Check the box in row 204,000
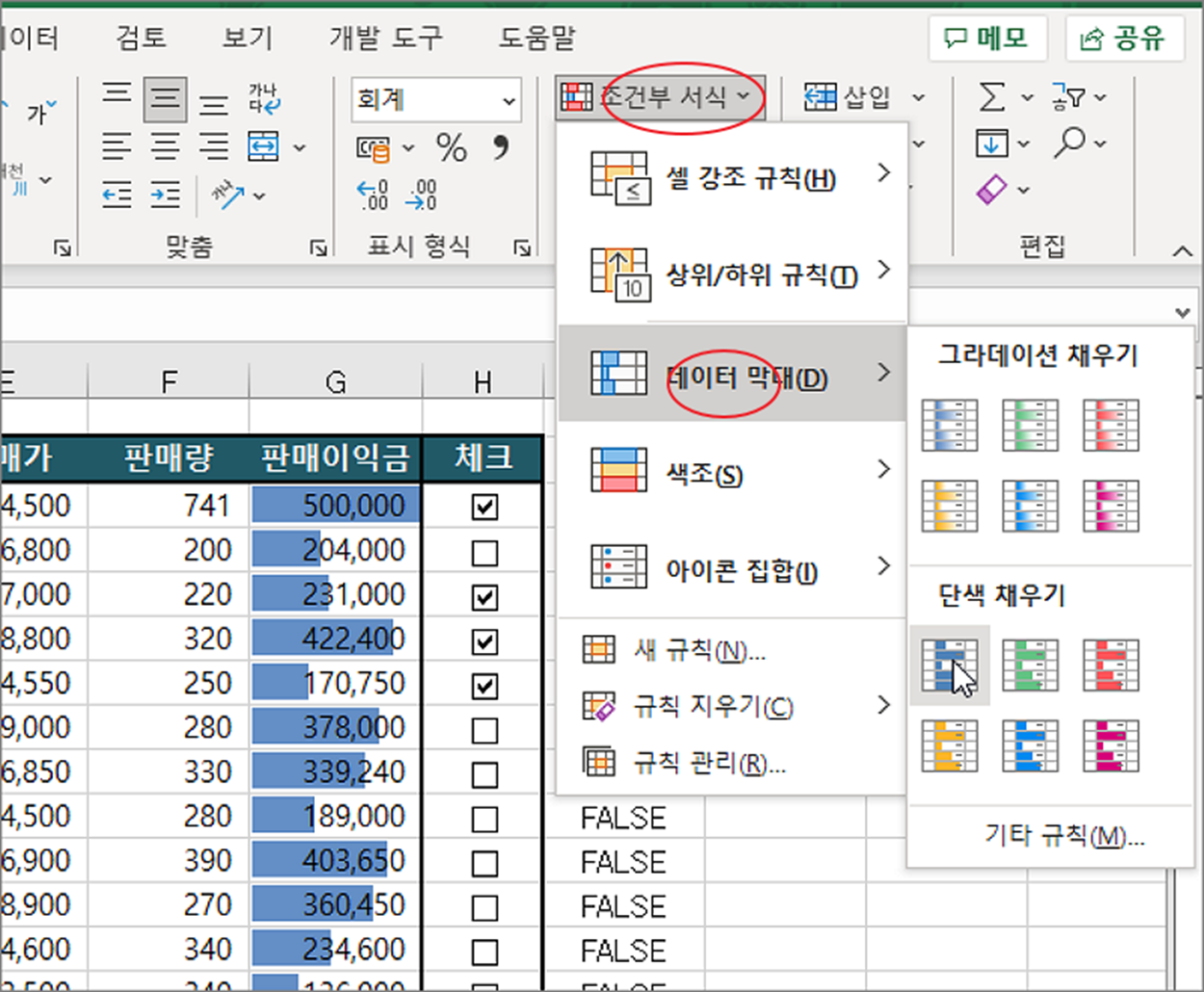 tap(484, 553)
